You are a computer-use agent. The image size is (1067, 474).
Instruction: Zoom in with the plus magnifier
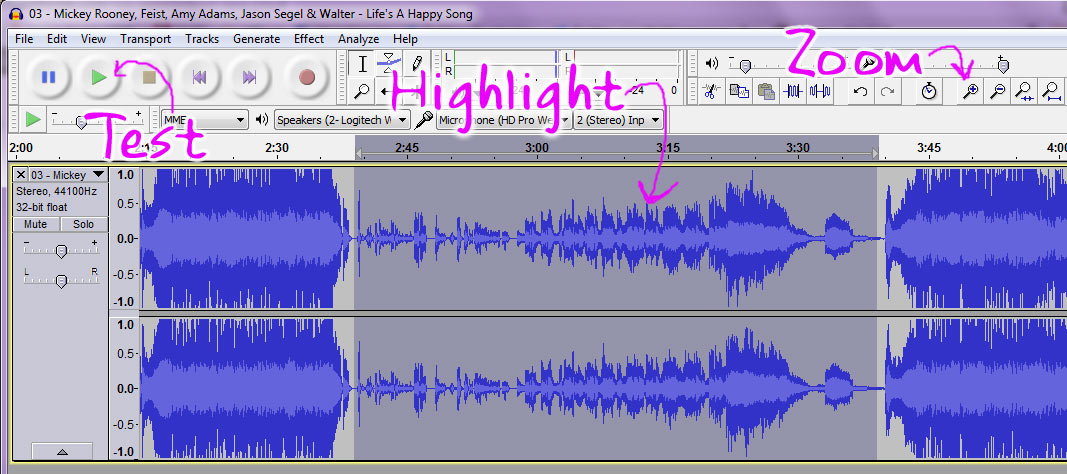pos(970,90)
